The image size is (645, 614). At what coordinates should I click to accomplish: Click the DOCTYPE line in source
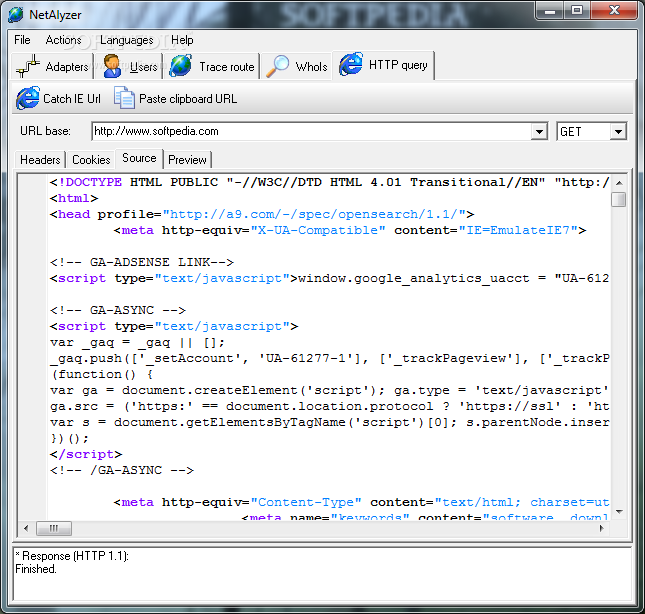click(329, 182)
